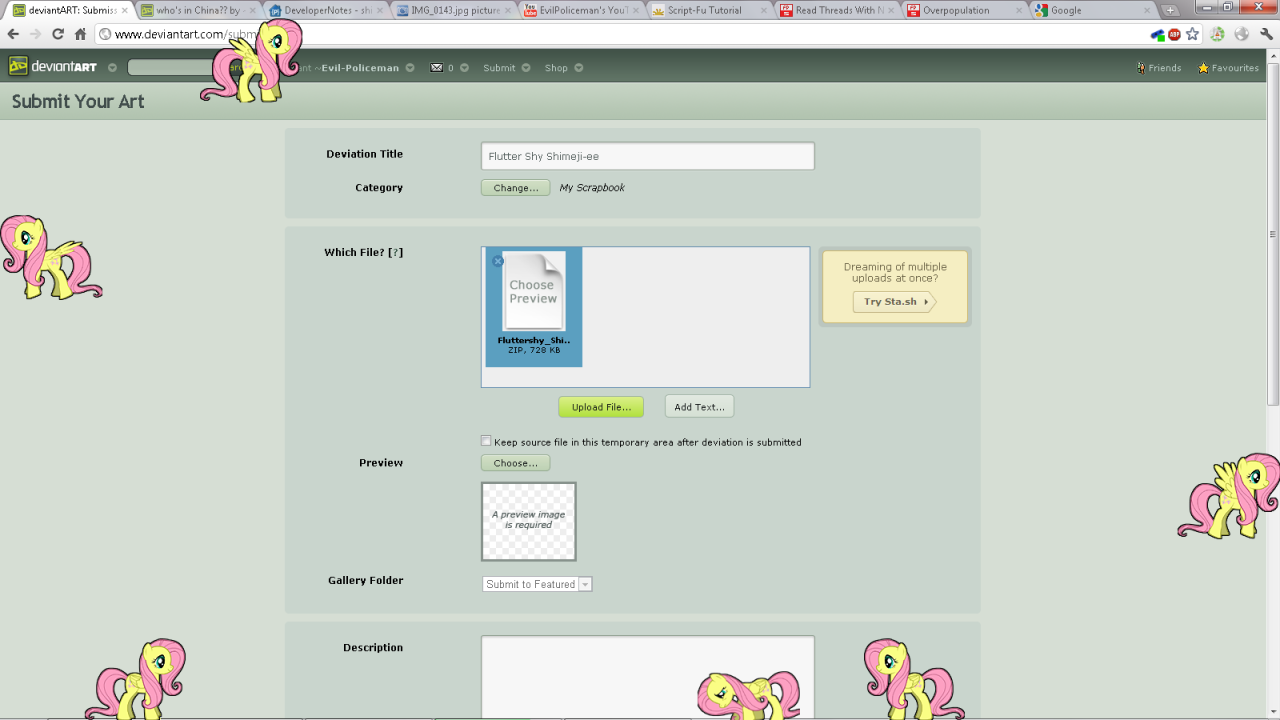Screen dimensions: 1280x720
Task: Click inside the Description text area
Action: pyautogui.click(x=647, y=677)
